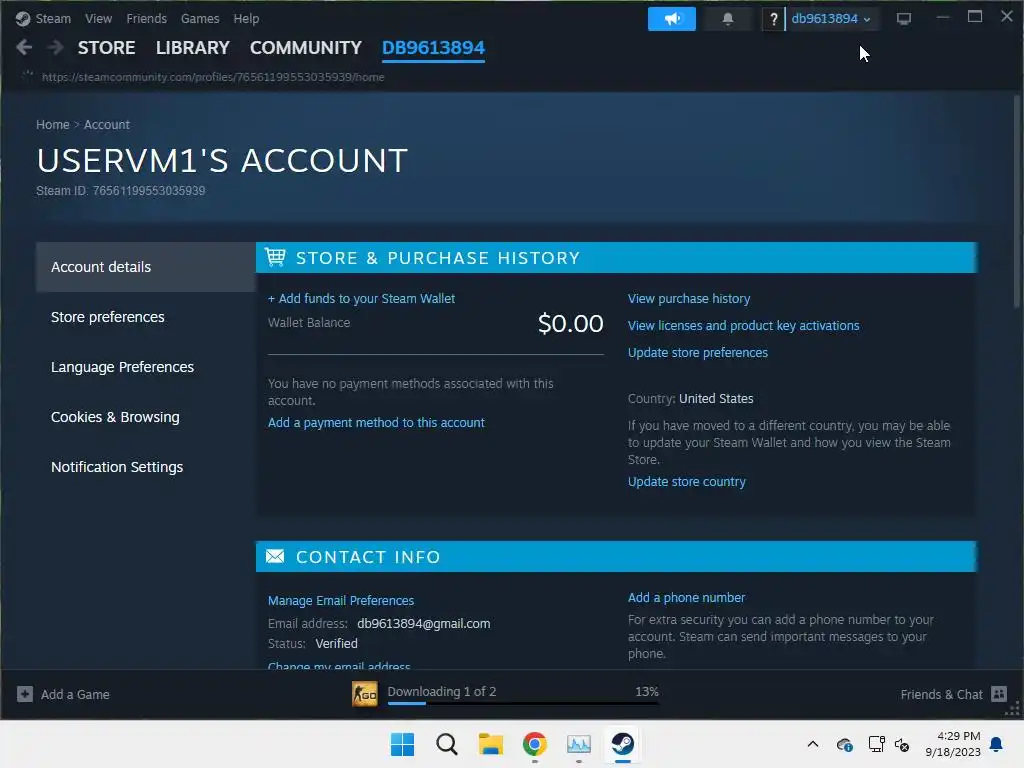Click the plus icon beside Add a Game
Screen dimensions: 1024x768
[x=25, y=694]
